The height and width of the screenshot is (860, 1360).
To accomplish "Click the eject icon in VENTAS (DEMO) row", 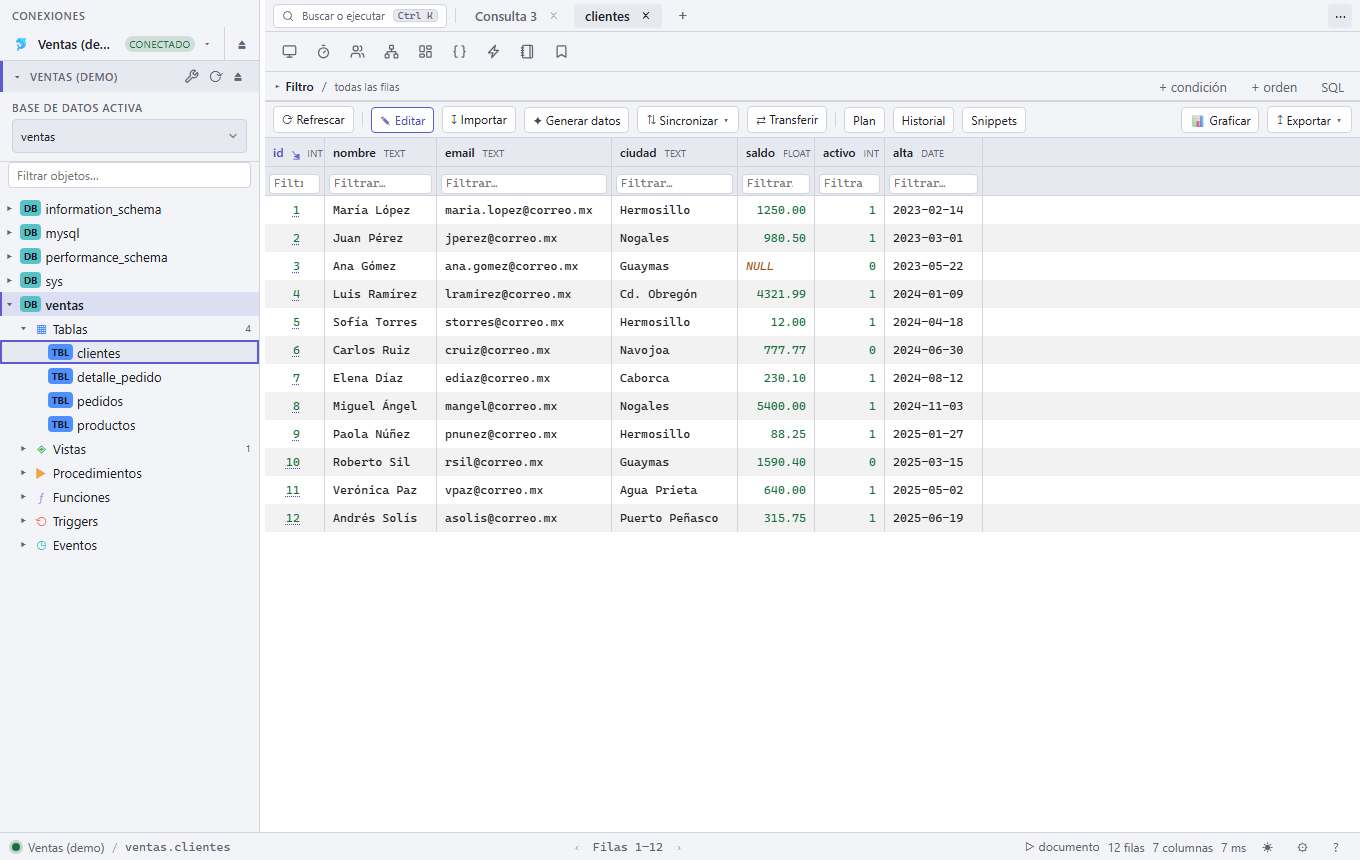I will tap(238, 77).
